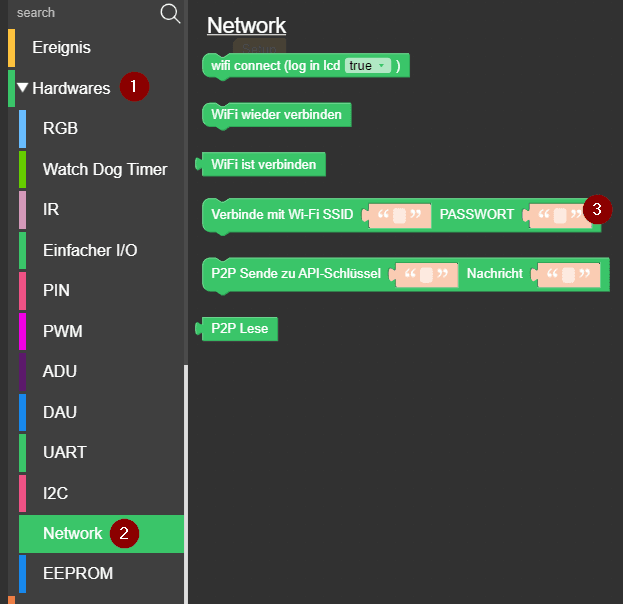
Task: Open the Watch Dog Timer category
Action: 104,169
